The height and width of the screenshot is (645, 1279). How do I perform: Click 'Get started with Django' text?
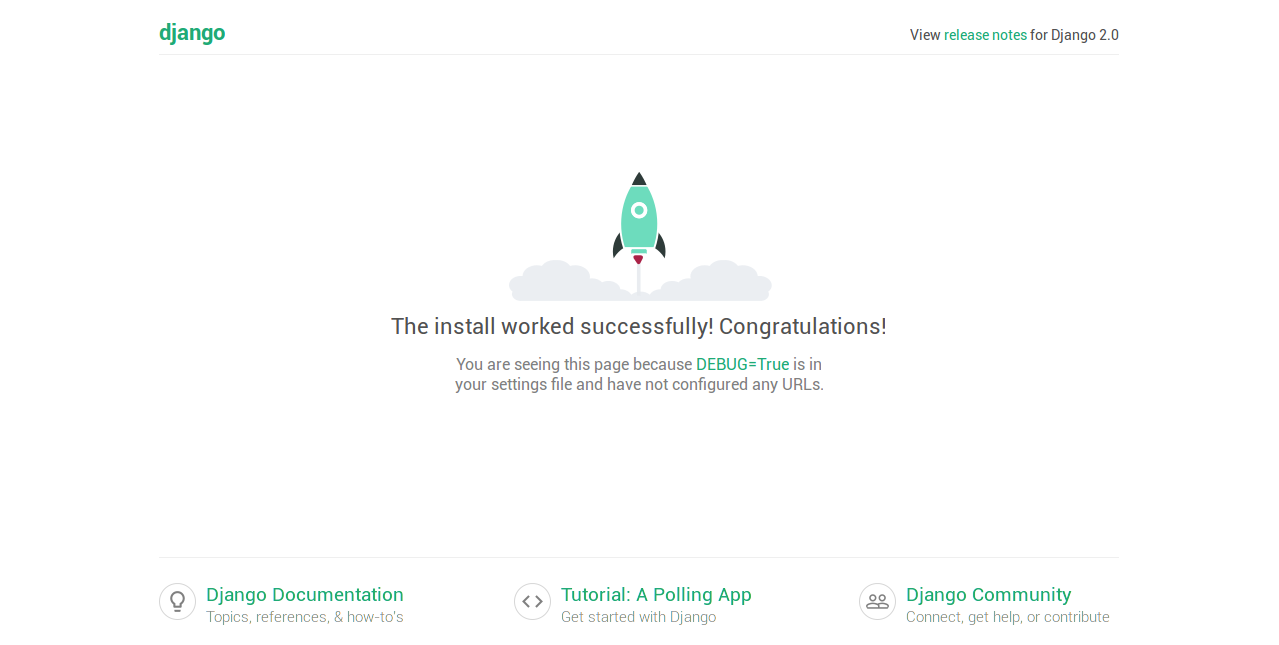click(638, 617)
